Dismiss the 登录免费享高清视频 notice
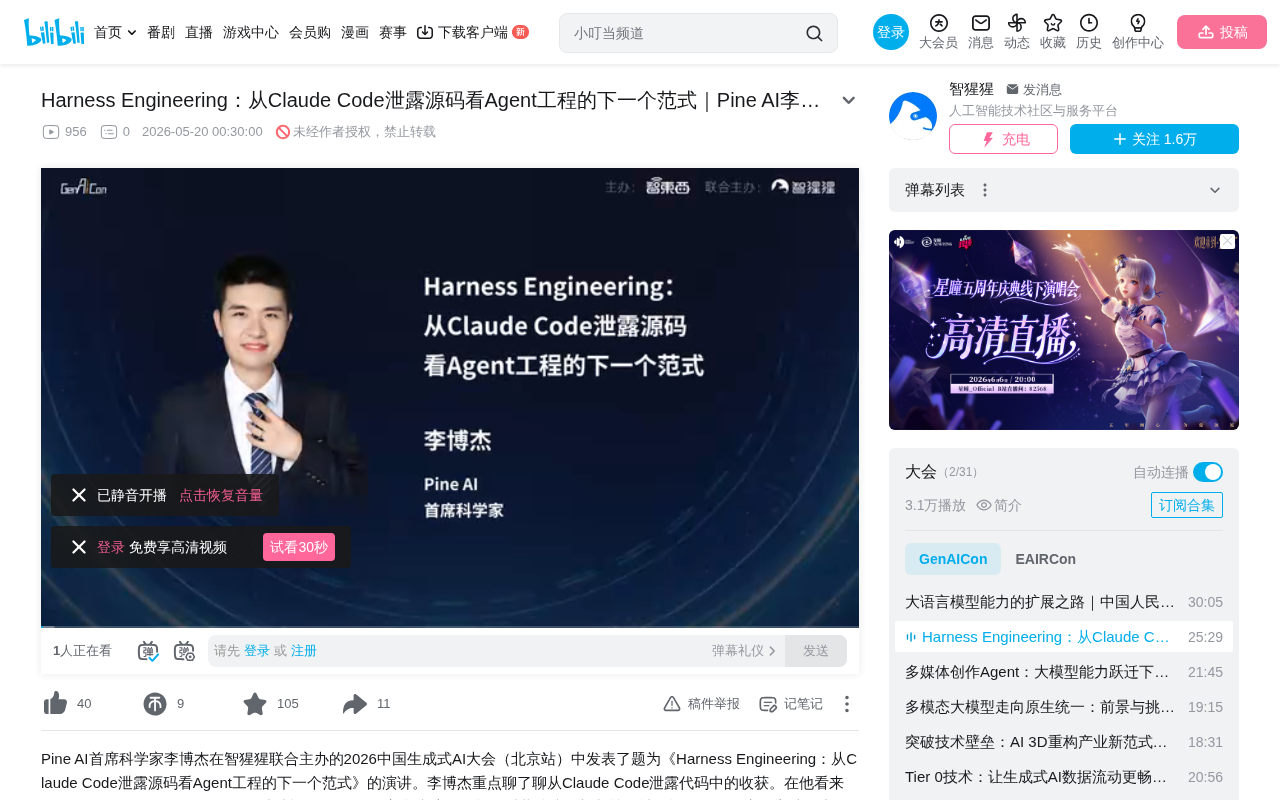 pyautogui.click(x=79, y=547)
